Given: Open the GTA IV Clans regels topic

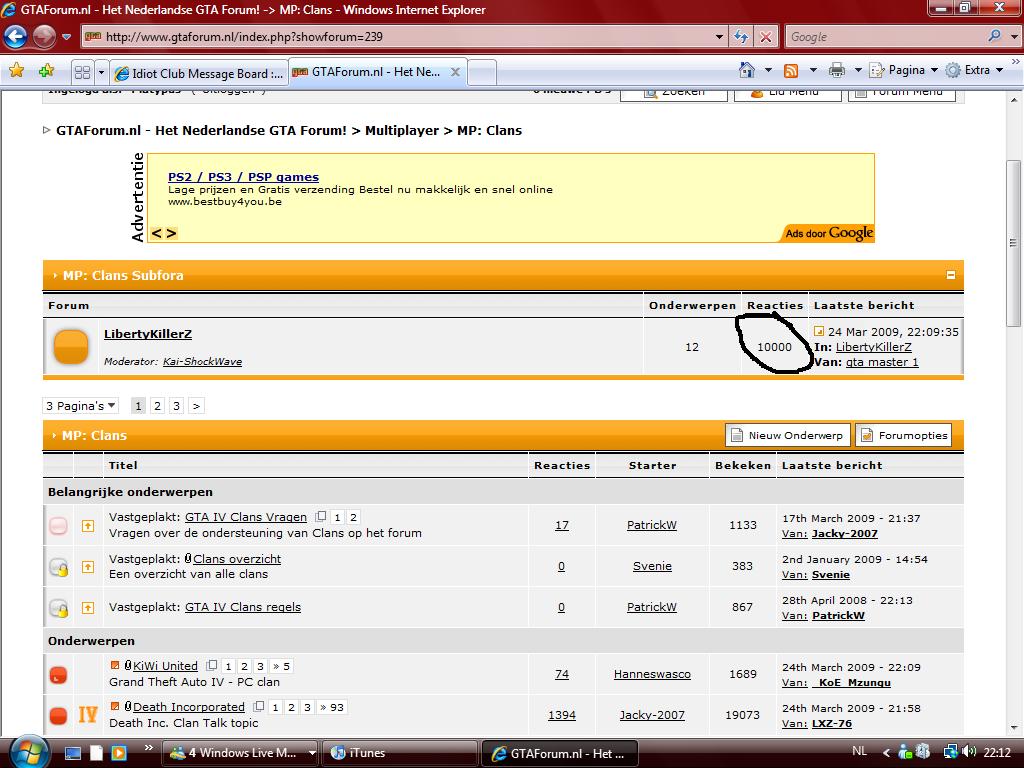Looking at the screenshot, I should (x=243, y=607).
